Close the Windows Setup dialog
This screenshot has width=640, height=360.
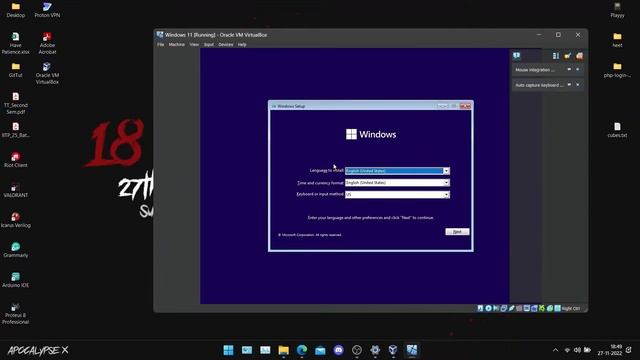465,106
